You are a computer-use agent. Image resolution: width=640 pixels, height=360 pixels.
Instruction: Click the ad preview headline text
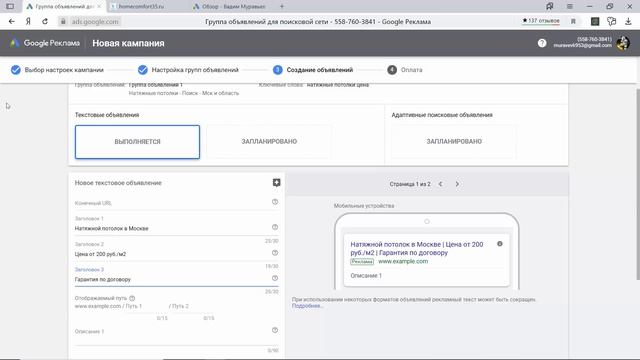click(x=417, y=248)
